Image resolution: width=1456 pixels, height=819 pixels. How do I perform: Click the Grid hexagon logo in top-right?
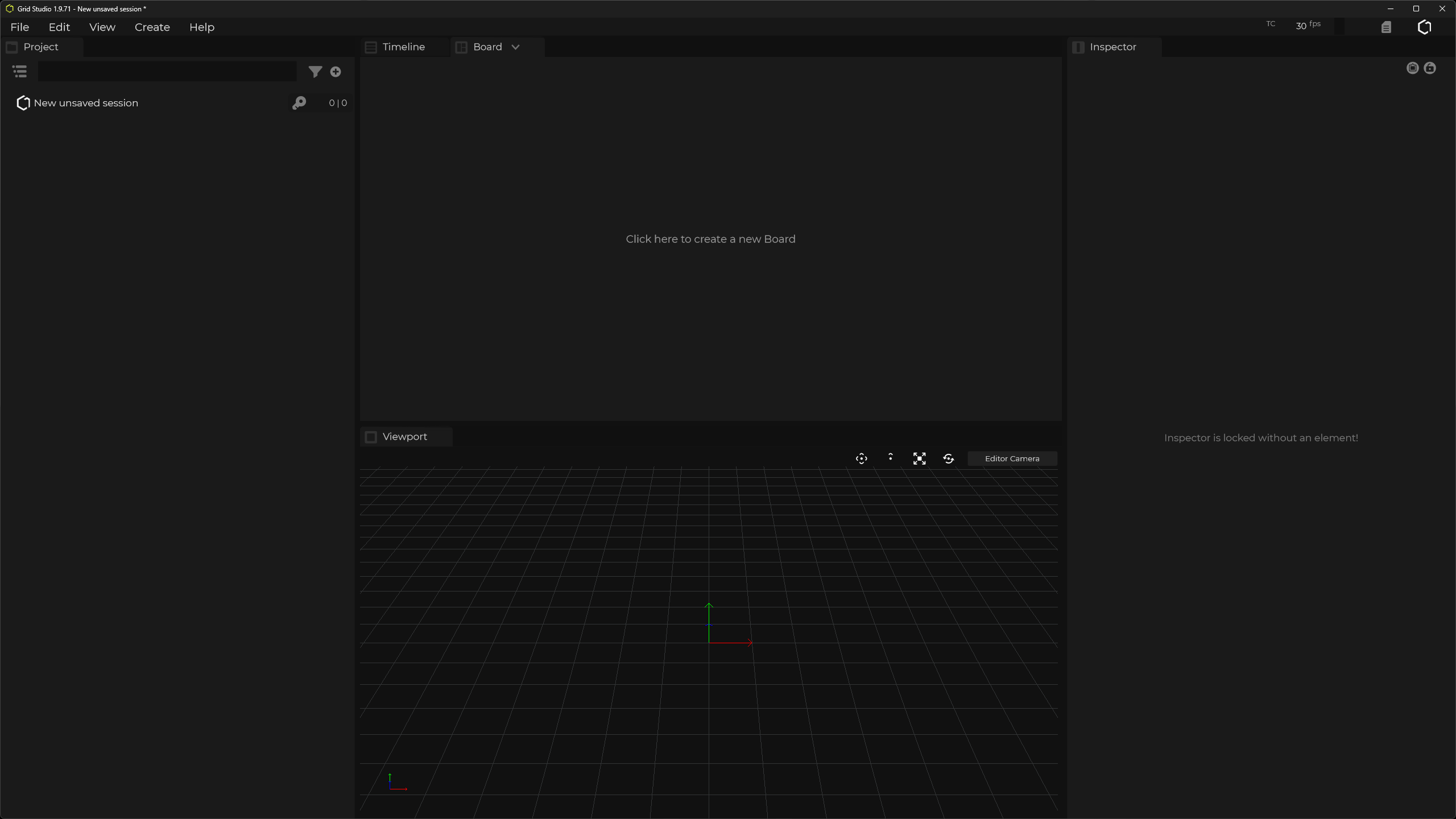coord(1424,27)
